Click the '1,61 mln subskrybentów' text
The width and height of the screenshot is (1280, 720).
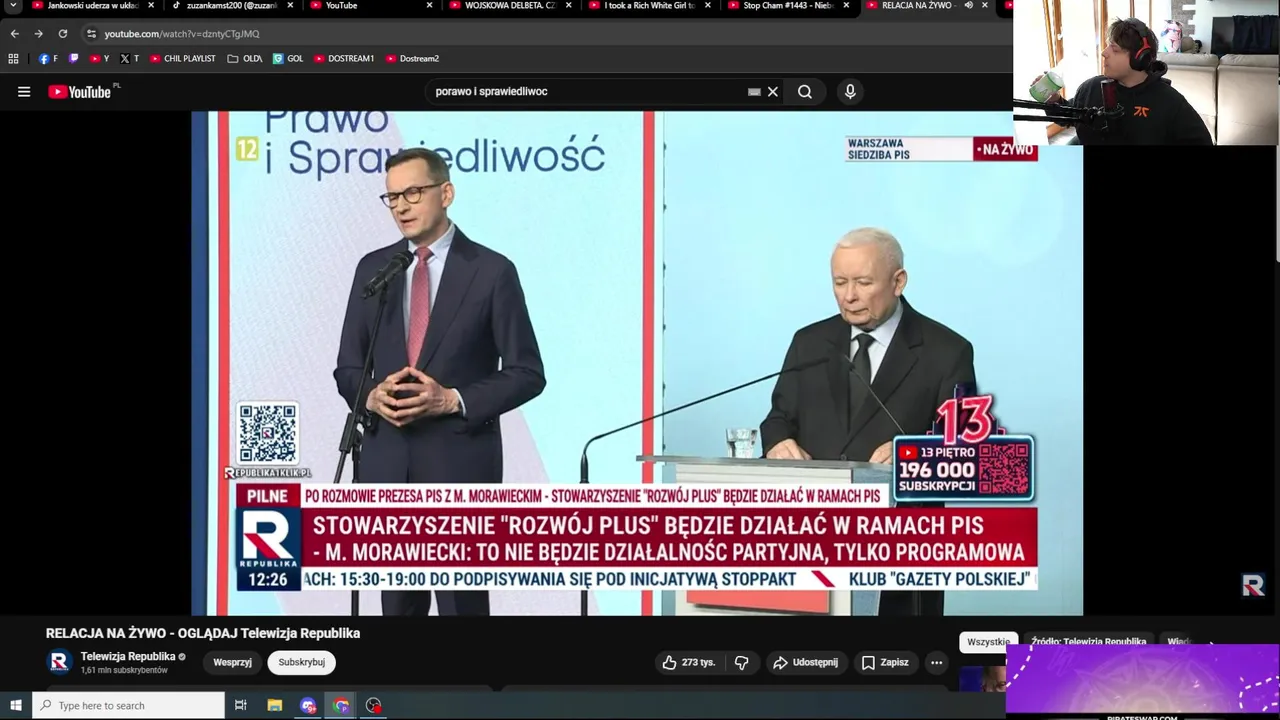pos(124,671)
